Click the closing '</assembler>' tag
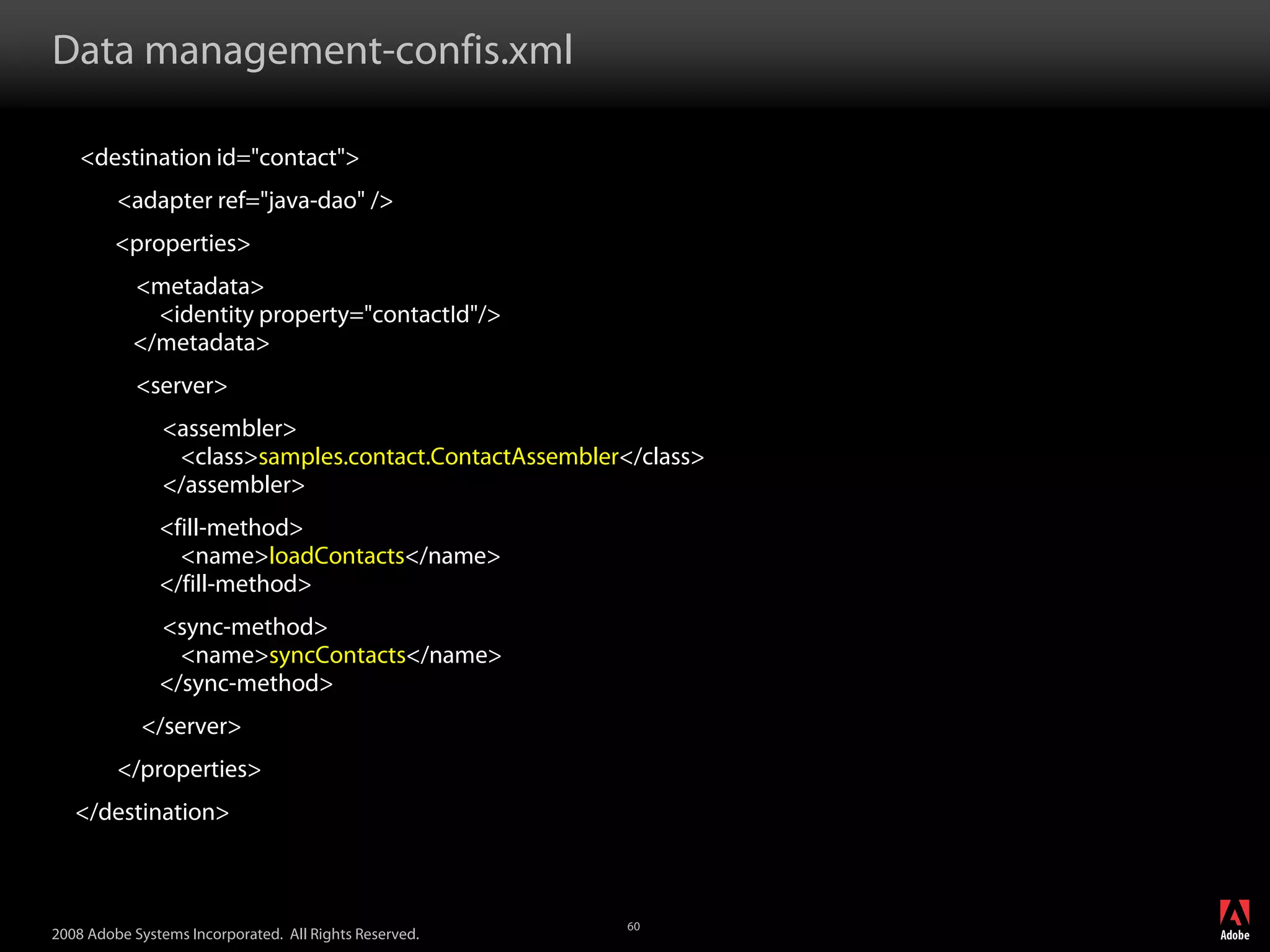This screenshot has height=952, width=1270. 234,485
